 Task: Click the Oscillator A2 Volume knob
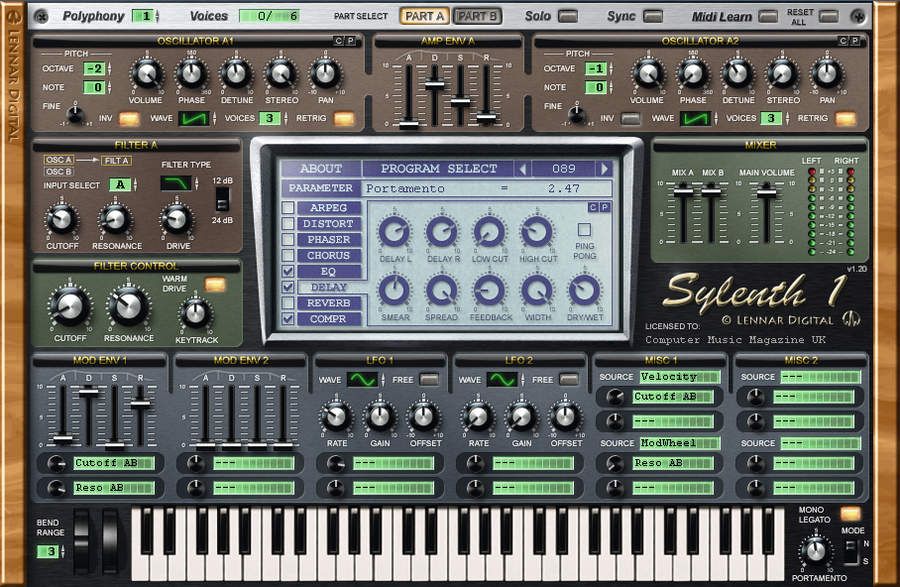click(648, 75)
